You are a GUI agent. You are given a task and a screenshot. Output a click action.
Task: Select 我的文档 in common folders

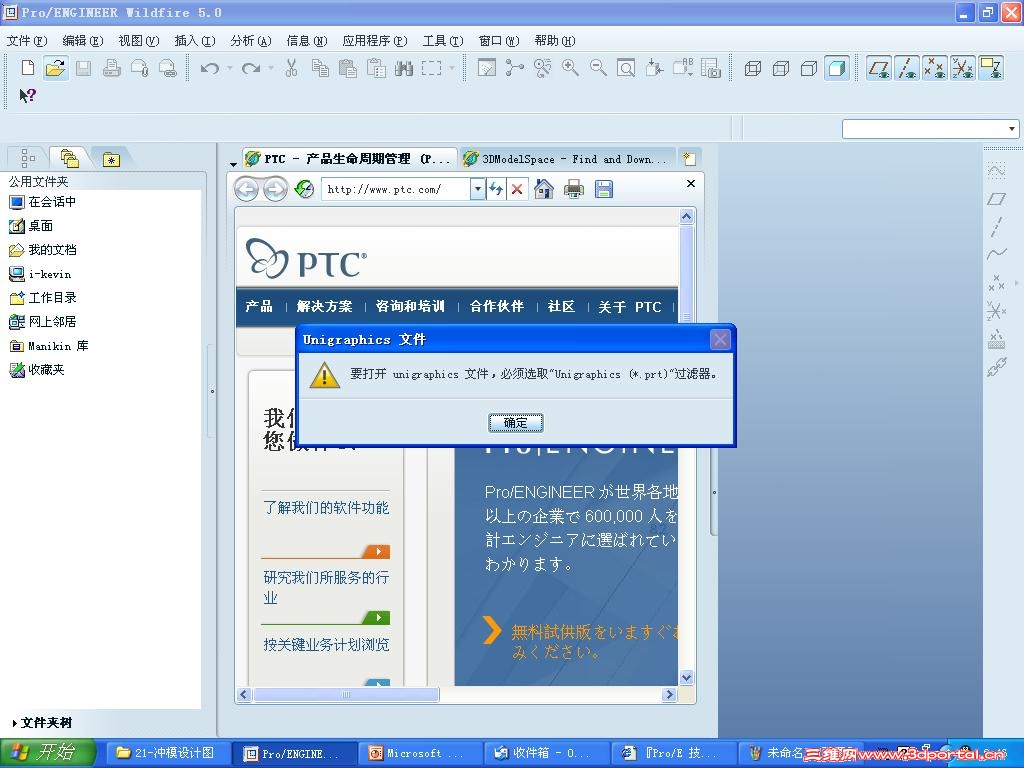tap(42, 250)
